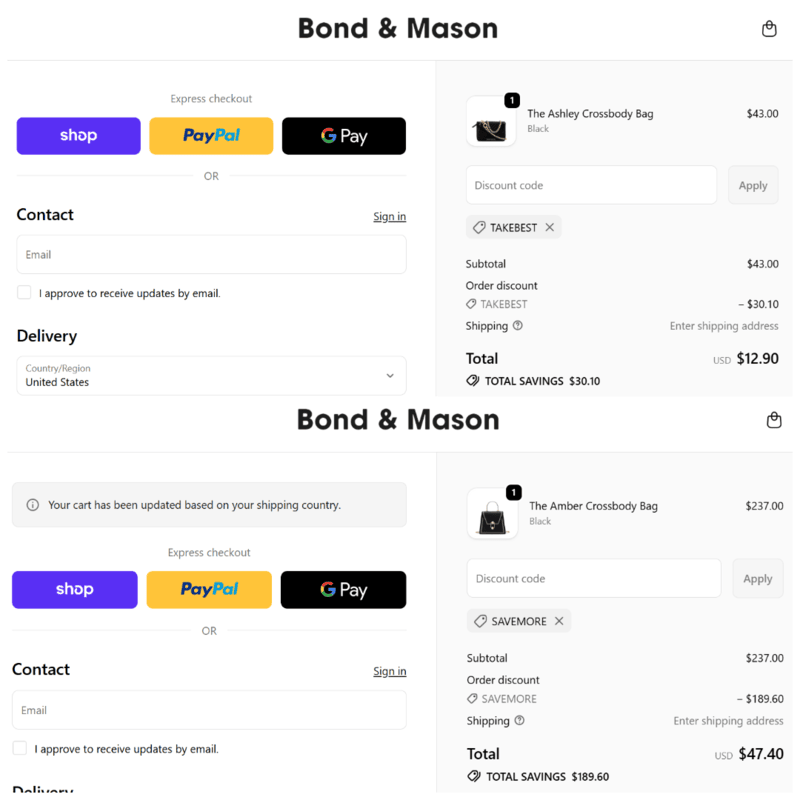Follow the Sign in link in the top Contact section
The width and height of the screenshot is (800, 800).
coord(389,217)
